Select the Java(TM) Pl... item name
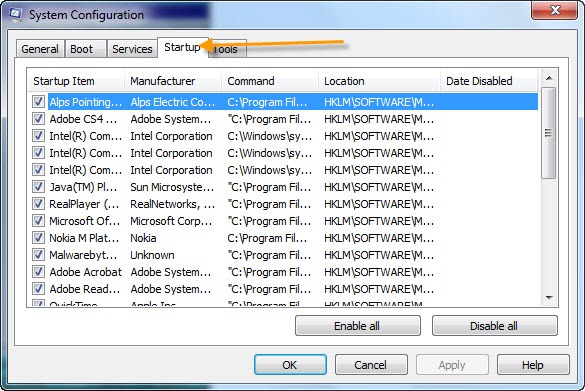Viewport: 585px width, 391px height. tap(83, 187)
